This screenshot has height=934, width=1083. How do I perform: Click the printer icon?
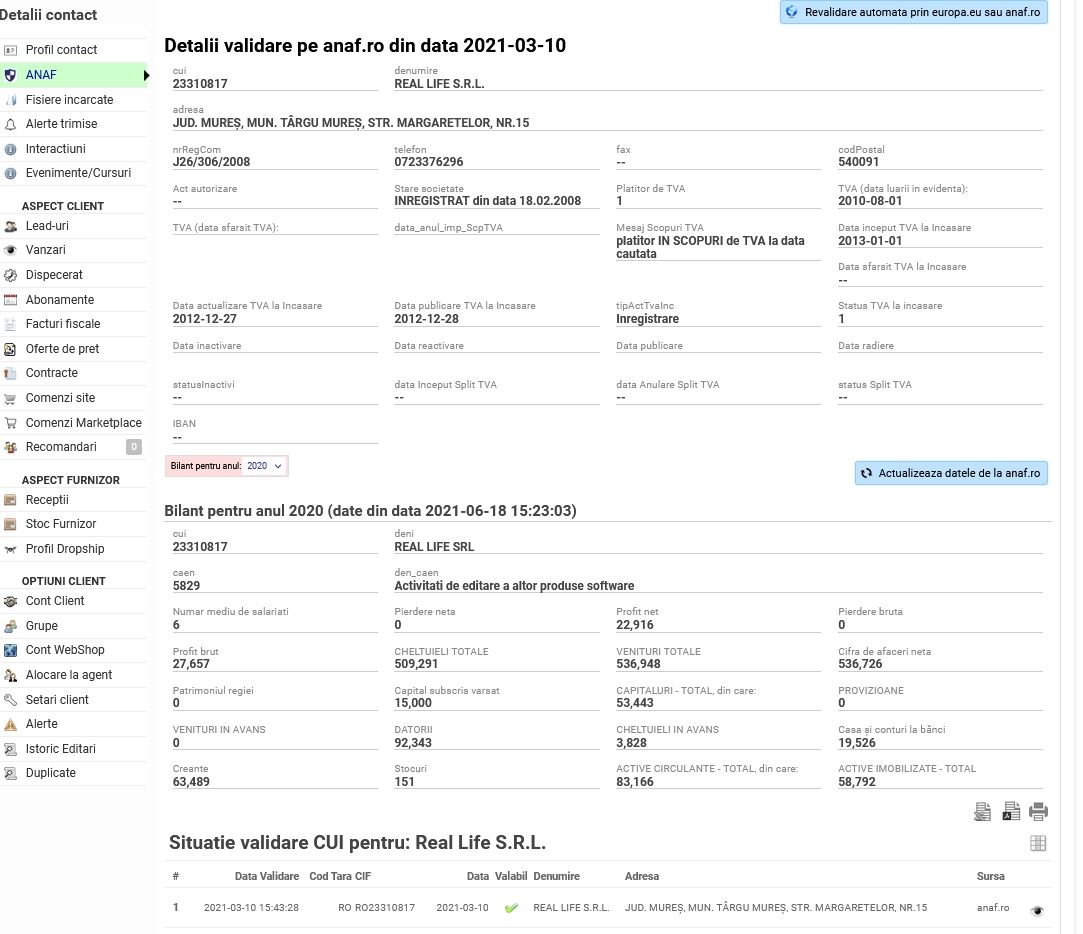[x=1038, y=812]
